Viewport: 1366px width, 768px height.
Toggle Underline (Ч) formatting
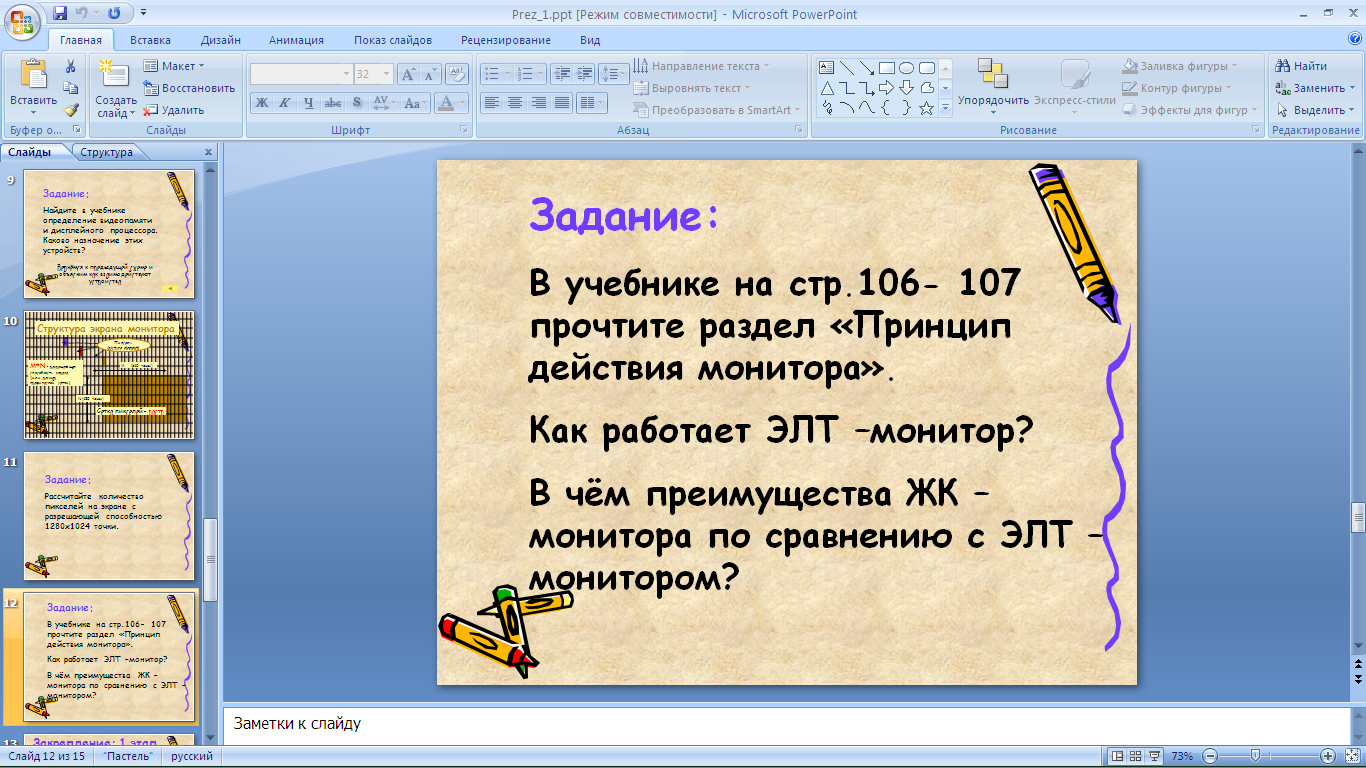pyautogui.click(x=308, y=103)
